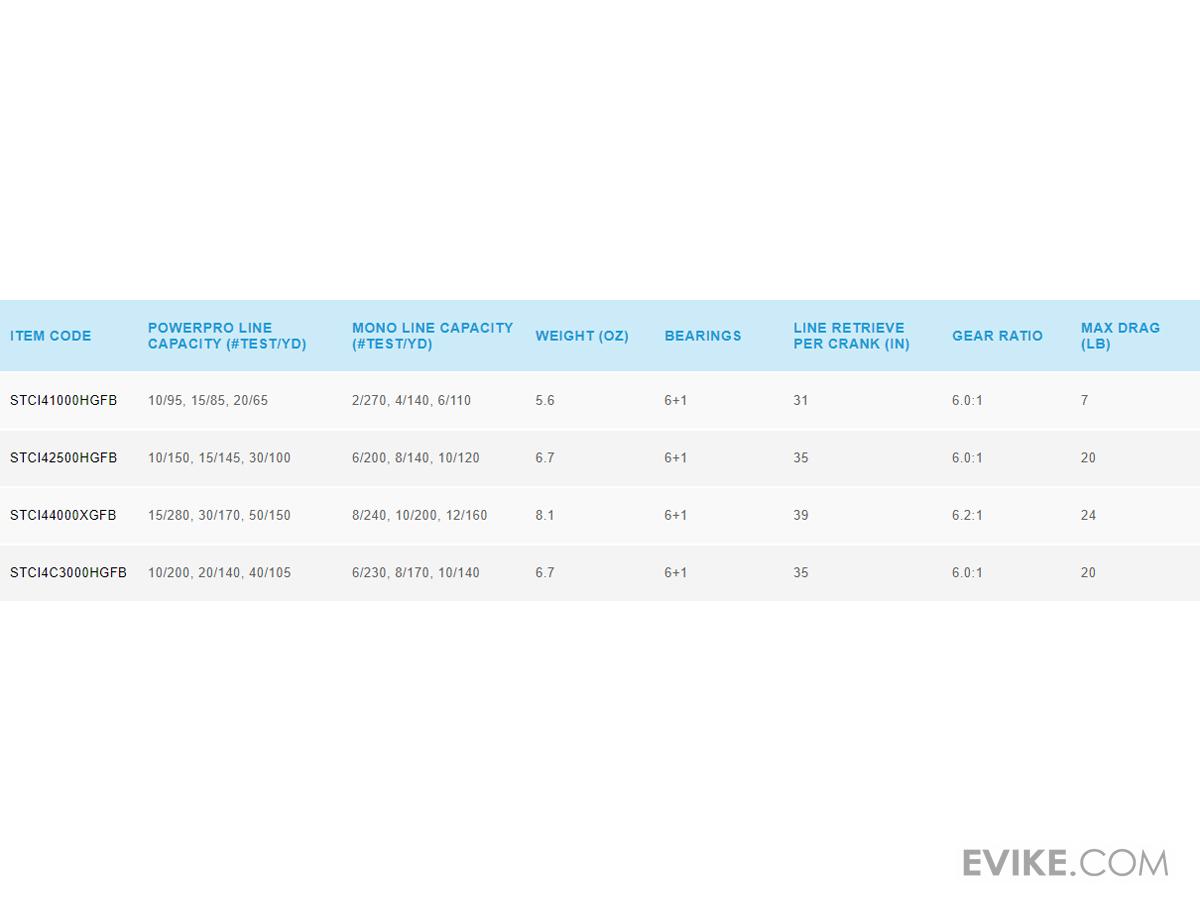Select the PowerPro Line Capacity column header
Screen dimensions: 1200x900
[x=227, y=336]
